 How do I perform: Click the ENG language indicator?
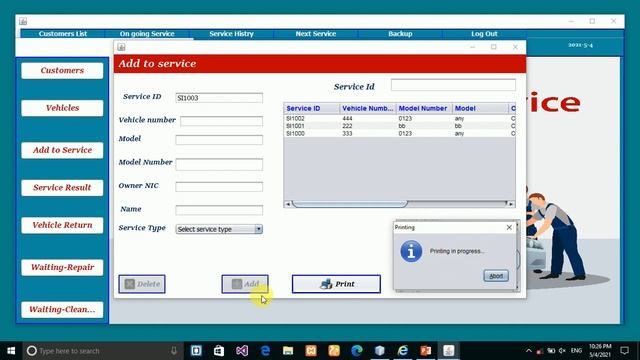[576, 351]
